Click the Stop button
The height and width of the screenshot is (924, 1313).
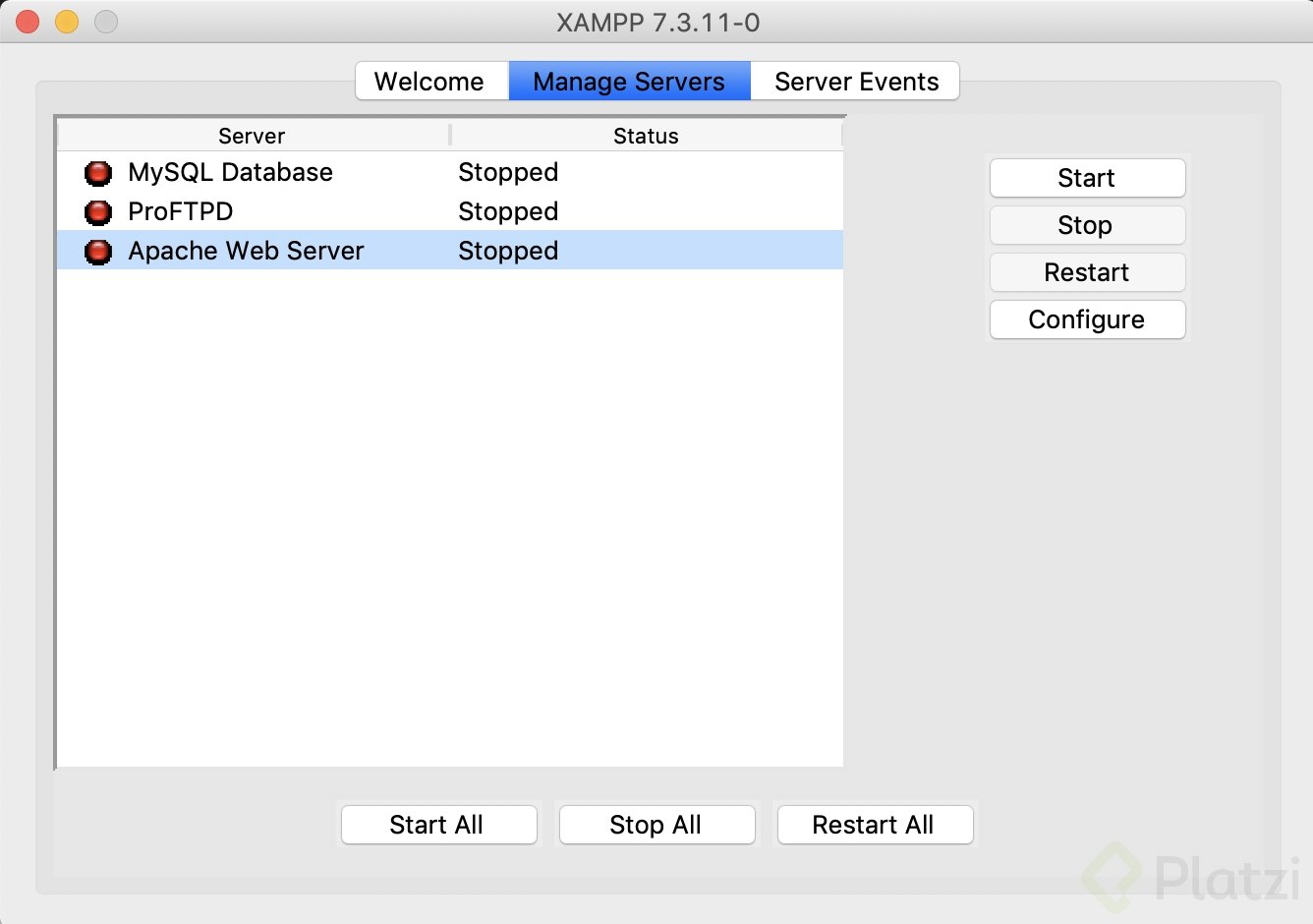1087,225
